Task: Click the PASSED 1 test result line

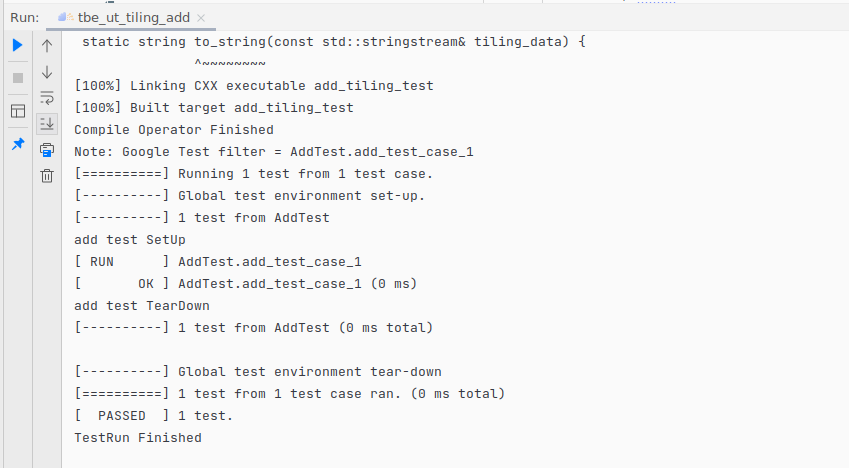Action: (154, 416)
